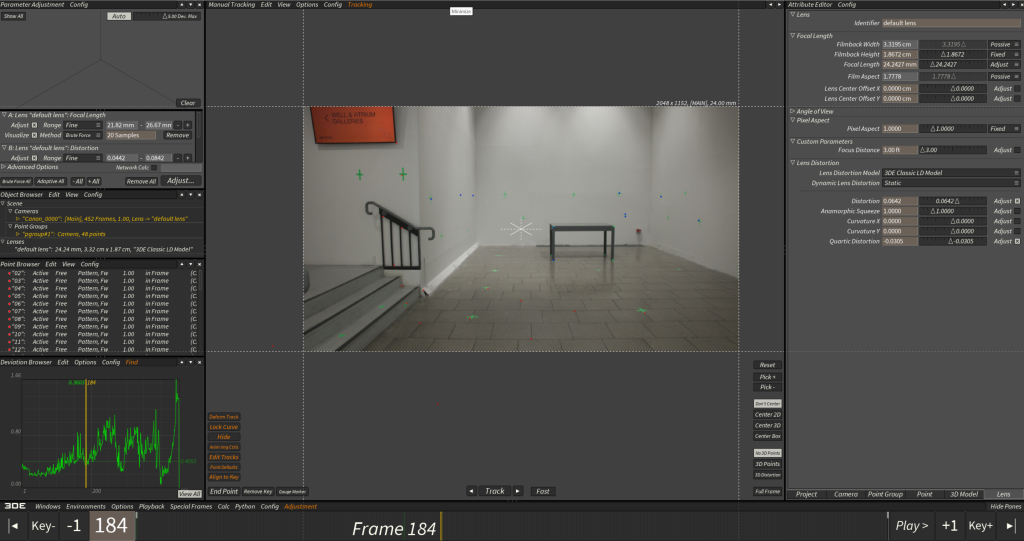1024x541 pixels.
Task: Jump to the last frame with the skip-to-end icon
Action: click(x=1010, y=526)
